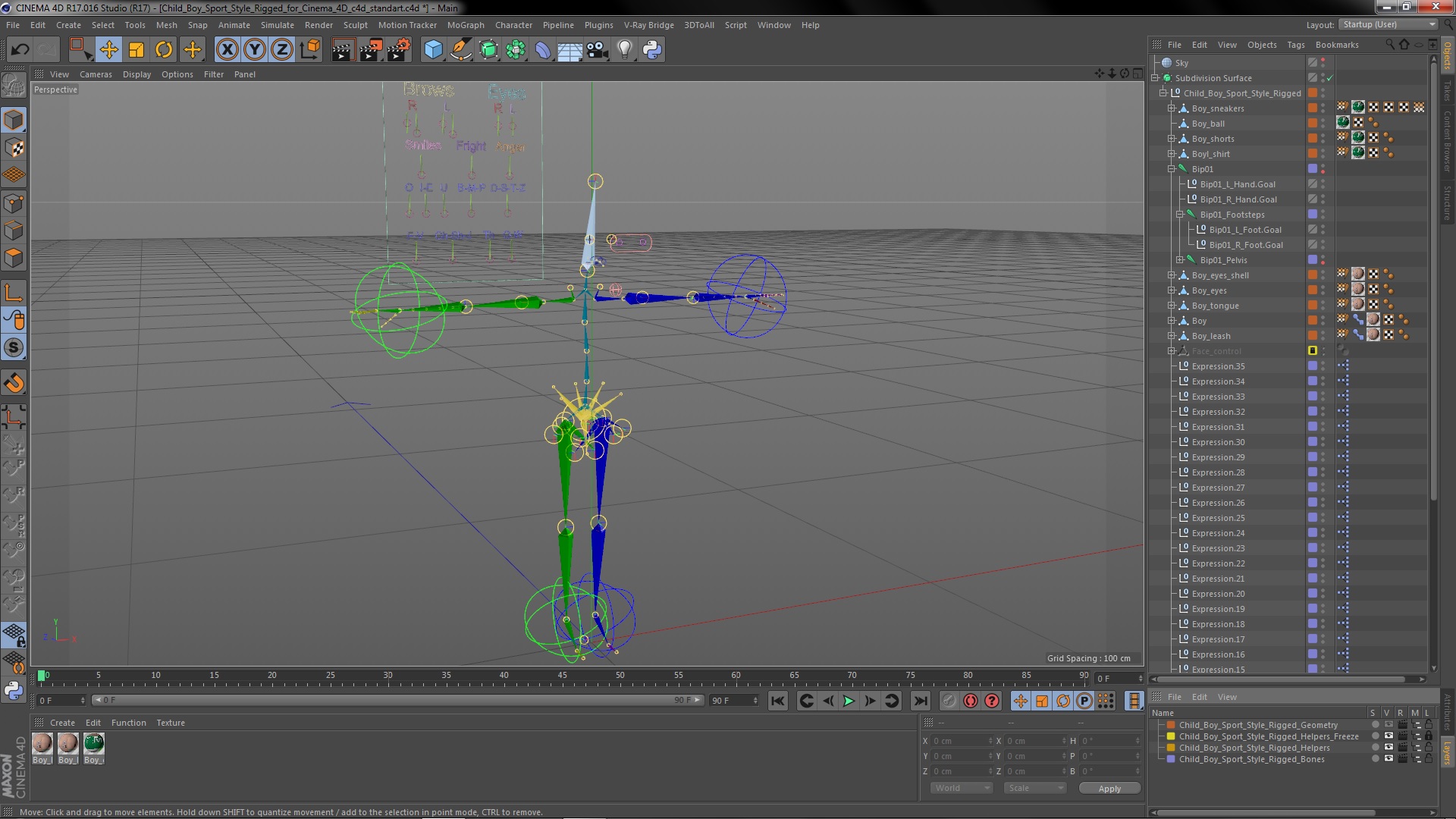1456x819 pixels.
Task: Open the Deformer objects icon
Action: [543, 50]
